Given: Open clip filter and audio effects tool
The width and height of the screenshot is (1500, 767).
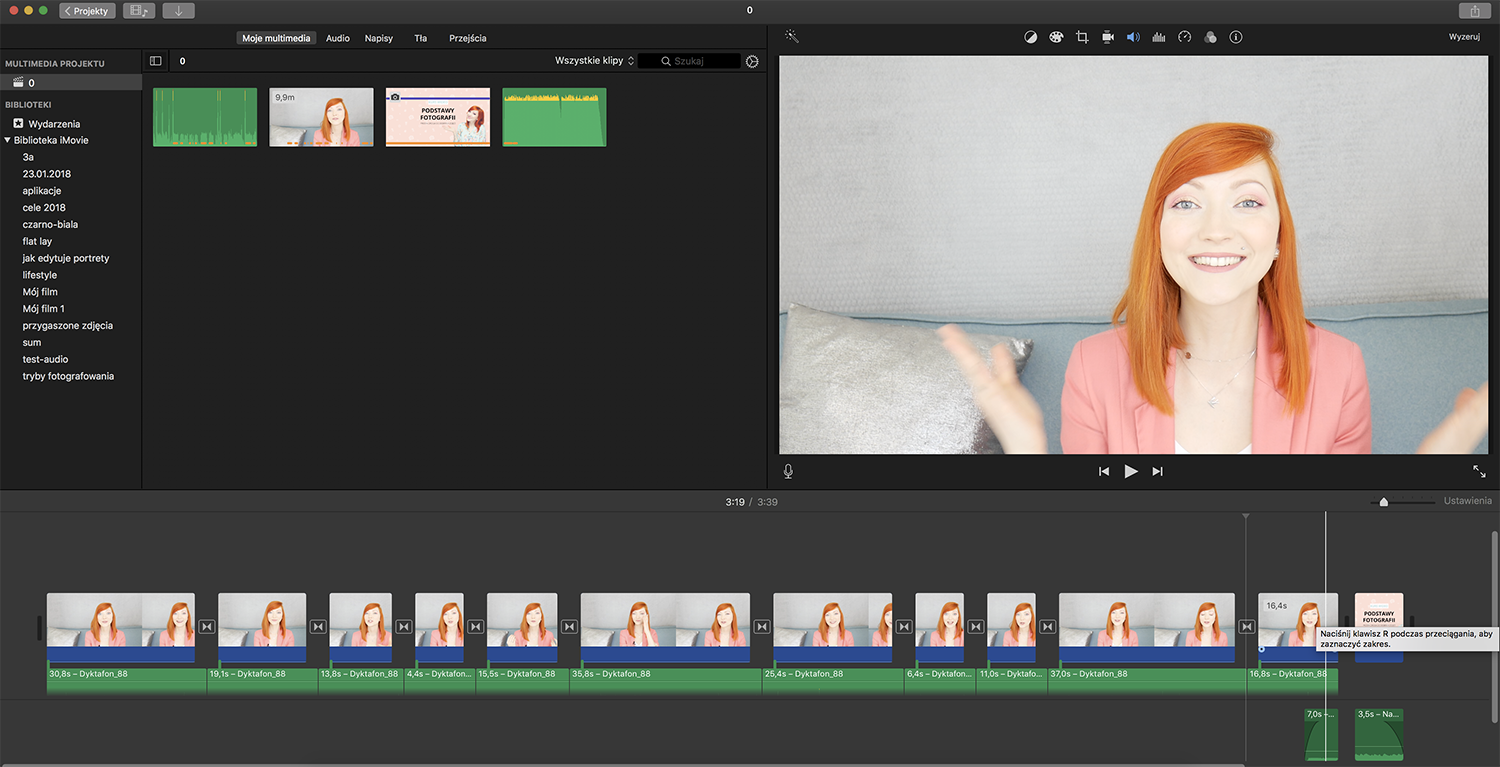Looking at the screenshot, I should [1210, 37].
